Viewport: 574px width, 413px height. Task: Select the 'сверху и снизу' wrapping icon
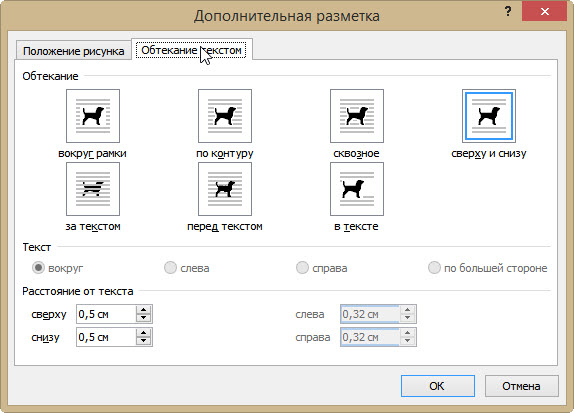[x=489, y=116]
